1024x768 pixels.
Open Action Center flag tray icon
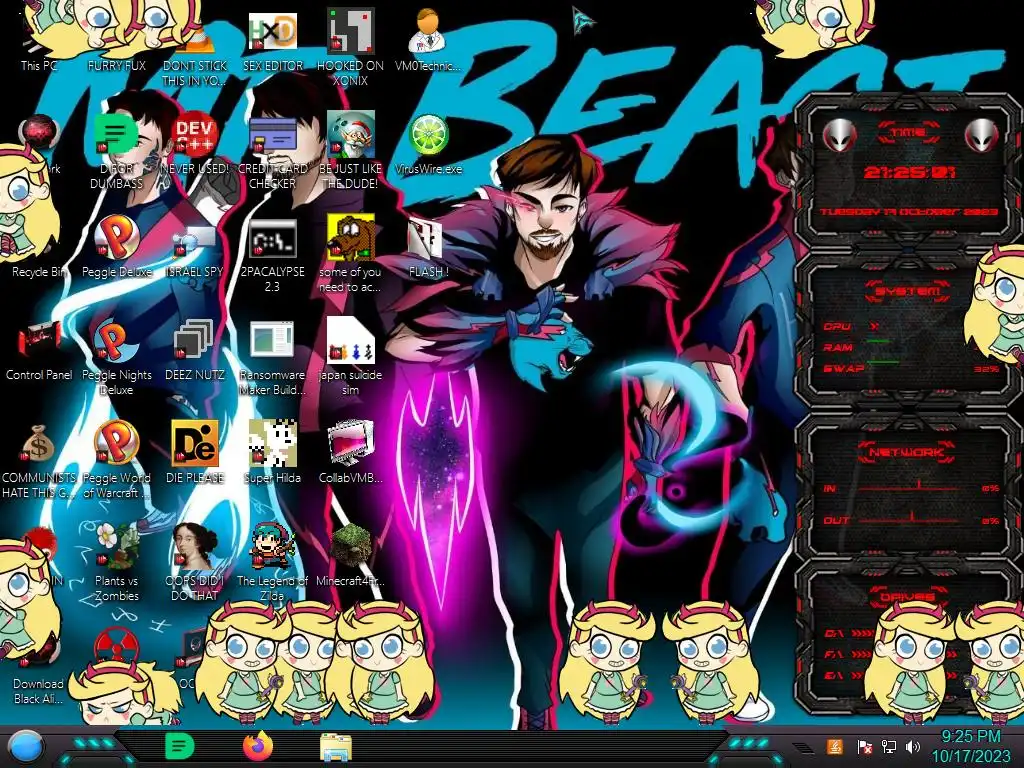(x=865, y=746)
